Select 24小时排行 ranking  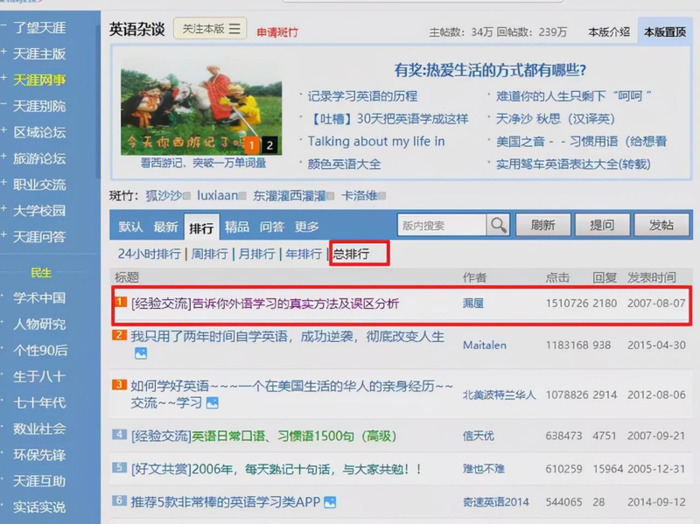point(150,254)
